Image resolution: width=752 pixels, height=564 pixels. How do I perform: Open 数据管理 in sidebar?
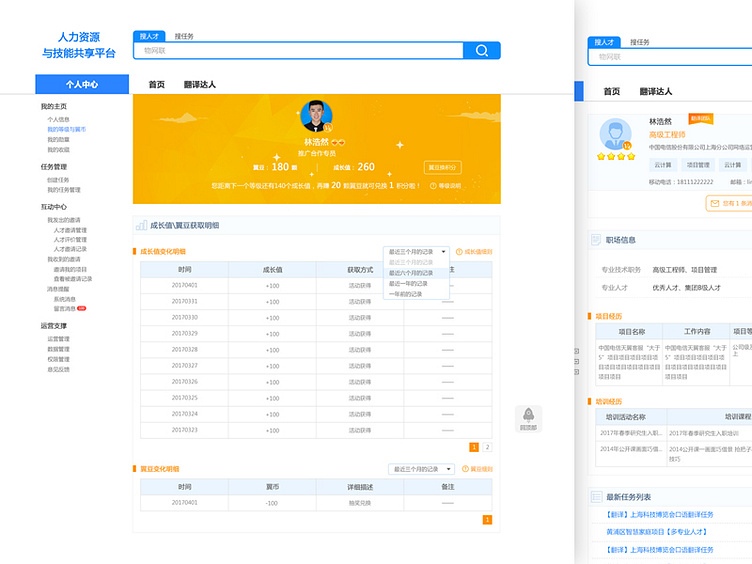(x=58, y=349)
